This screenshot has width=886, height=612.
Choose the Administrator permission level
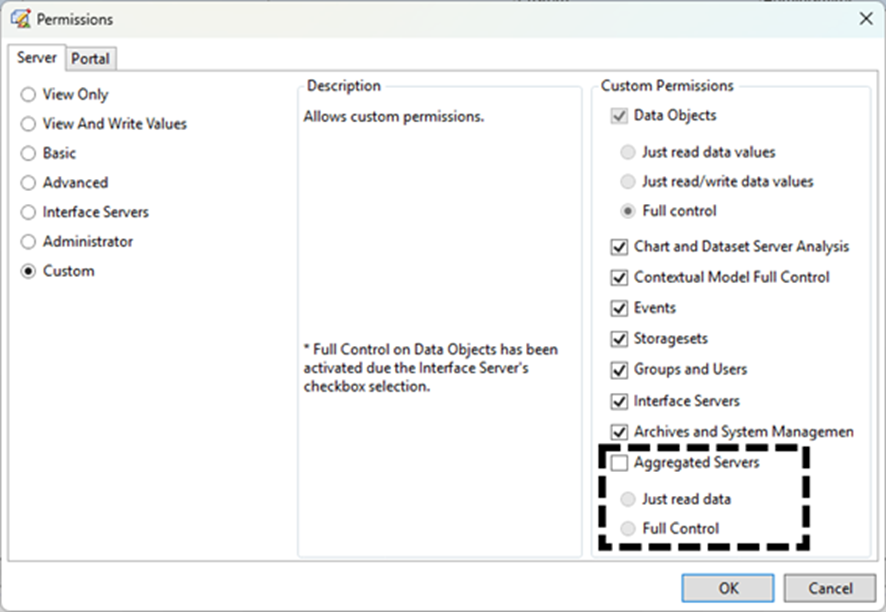[28, 242]
